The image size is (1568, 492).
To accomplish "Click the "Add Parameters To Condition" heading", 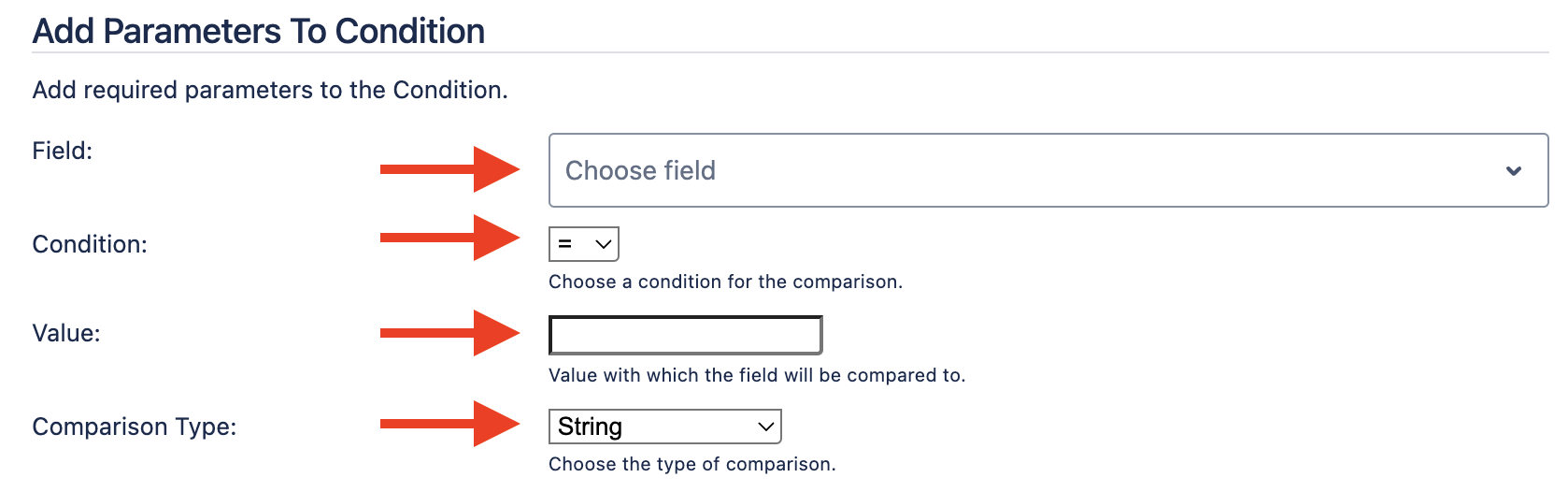I will click(259, 31).
